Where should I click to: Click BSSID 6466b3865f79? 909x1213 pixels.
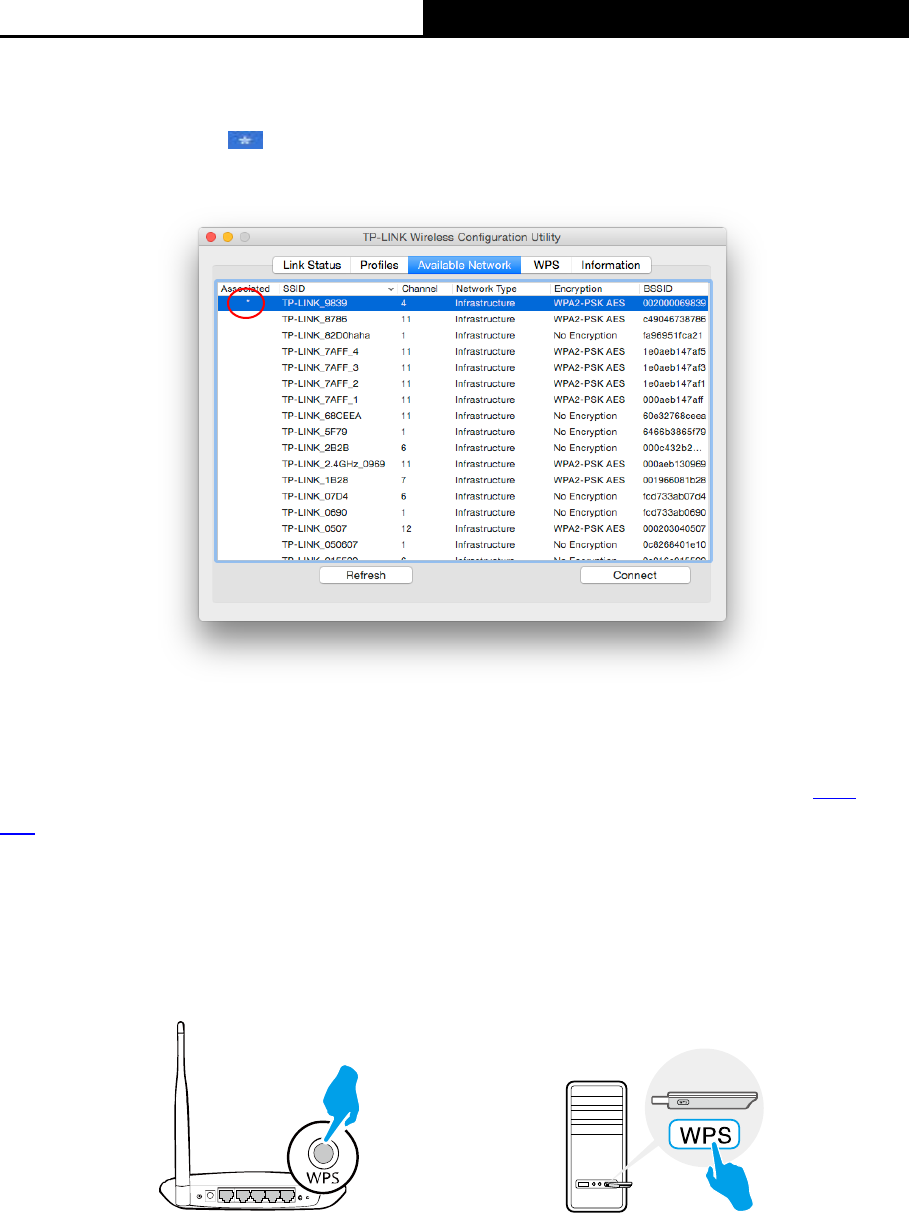pos(675,432)
